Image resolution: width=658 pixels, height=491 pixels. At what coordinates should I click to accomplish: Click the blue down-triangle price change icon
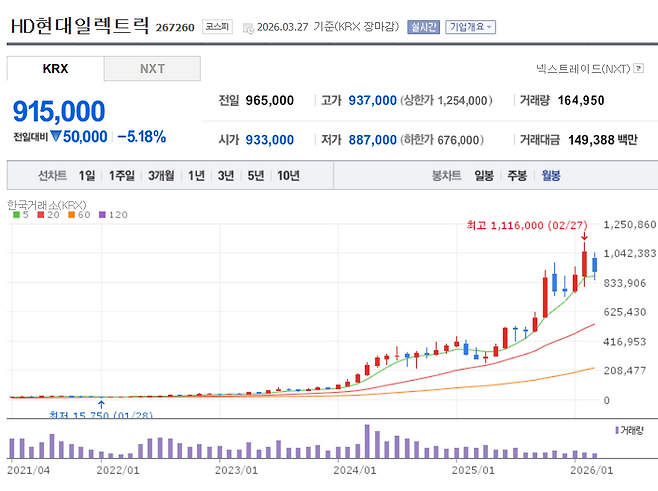(57, 136)
